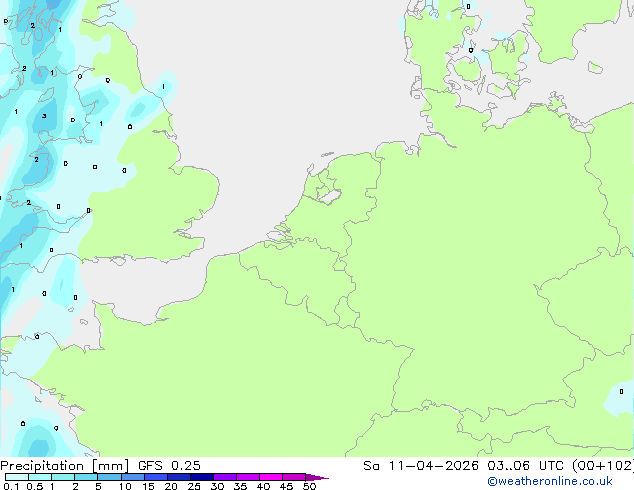
Task: Click the '(00+102)' forecast offset text
Action: (603, 466)
